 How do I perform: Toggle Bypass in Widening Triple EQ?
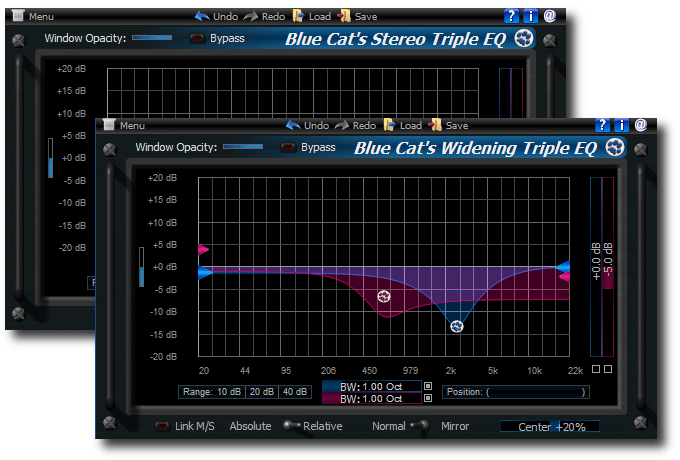tap(289, 148)
